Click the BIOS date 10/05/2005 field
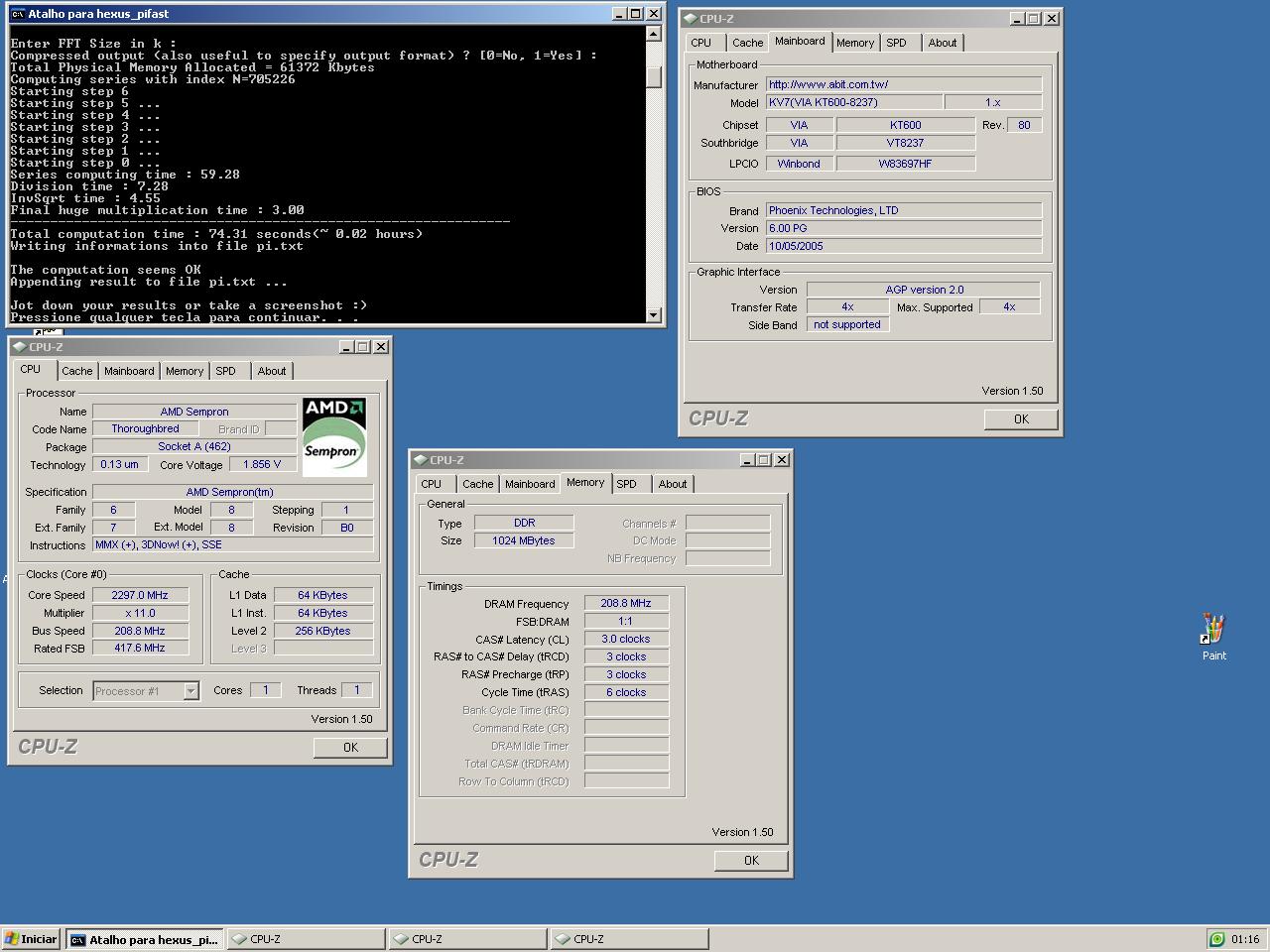Image resolution: width=1270 pixels, height=952 pixels. pos(904,247)
